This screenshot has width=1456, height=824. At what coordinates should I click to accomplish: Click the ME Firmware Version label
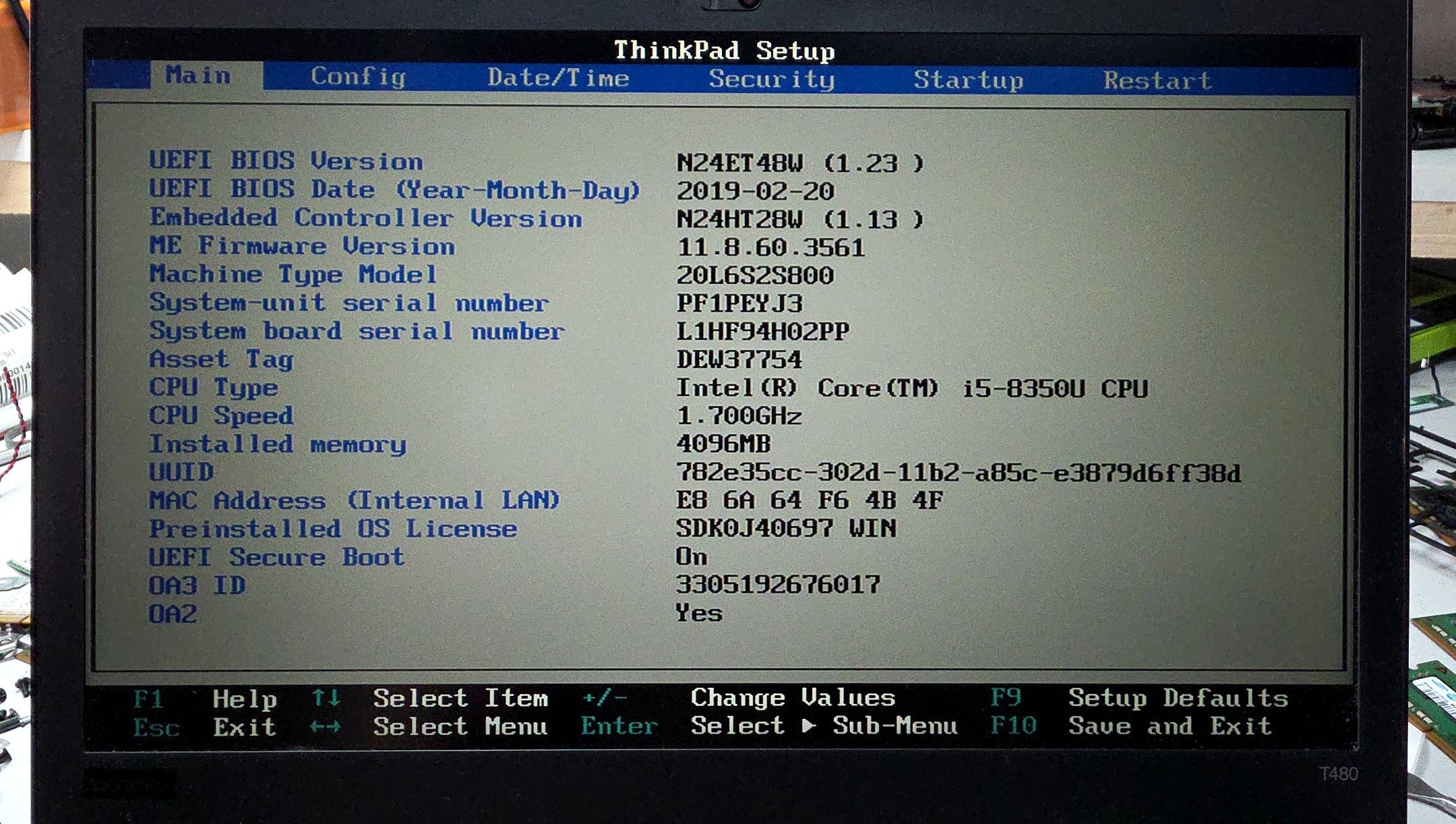pyautogui.click(x=302, y=246)
